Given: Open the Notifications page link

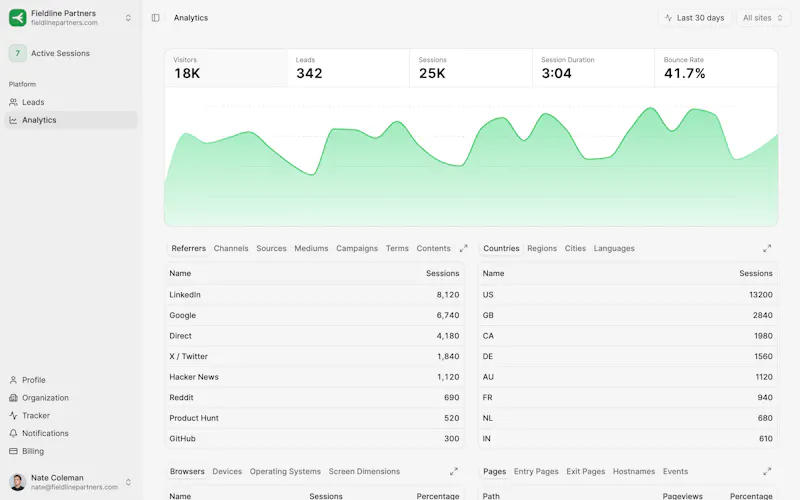Looking at the screenshot, I should coord(71,433).
